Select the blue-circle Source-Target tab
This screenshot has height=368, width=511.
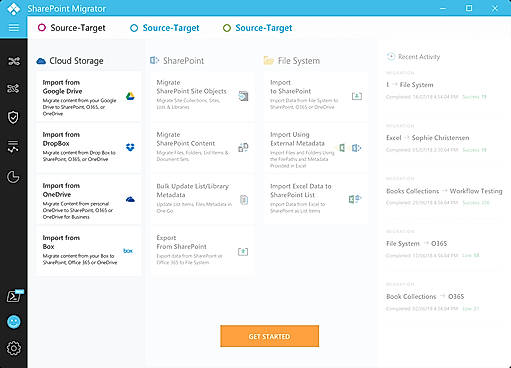click(x=164, y=28)
